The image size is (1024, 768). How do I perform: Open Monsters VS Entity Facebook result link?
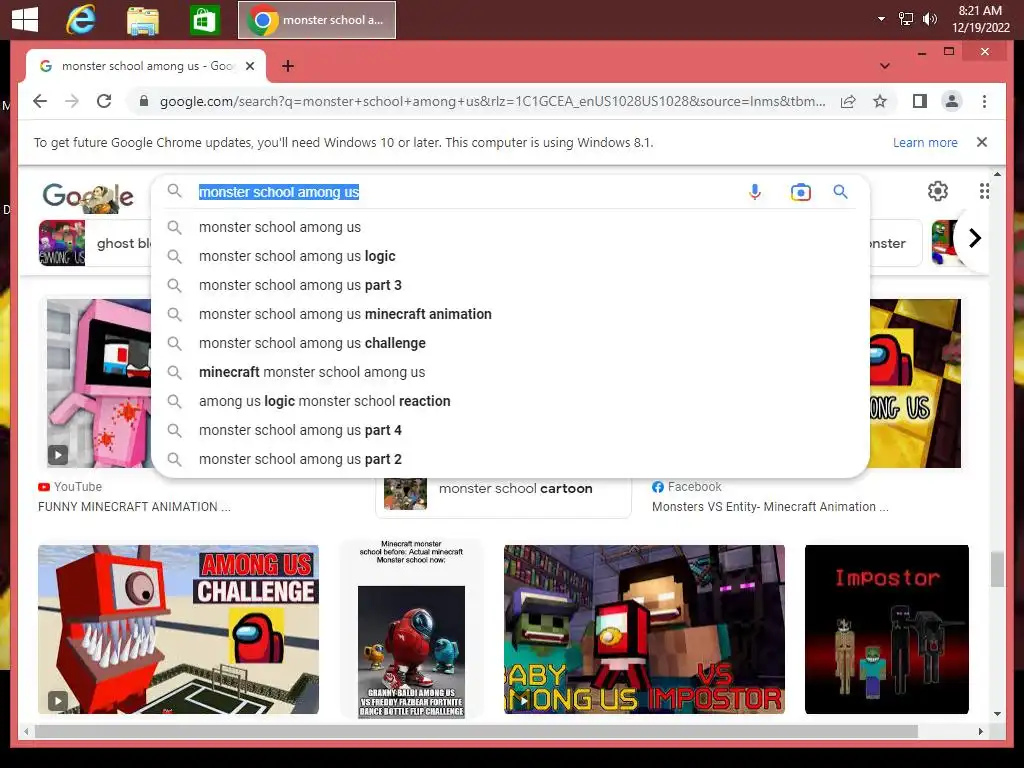tap(770, 506)
